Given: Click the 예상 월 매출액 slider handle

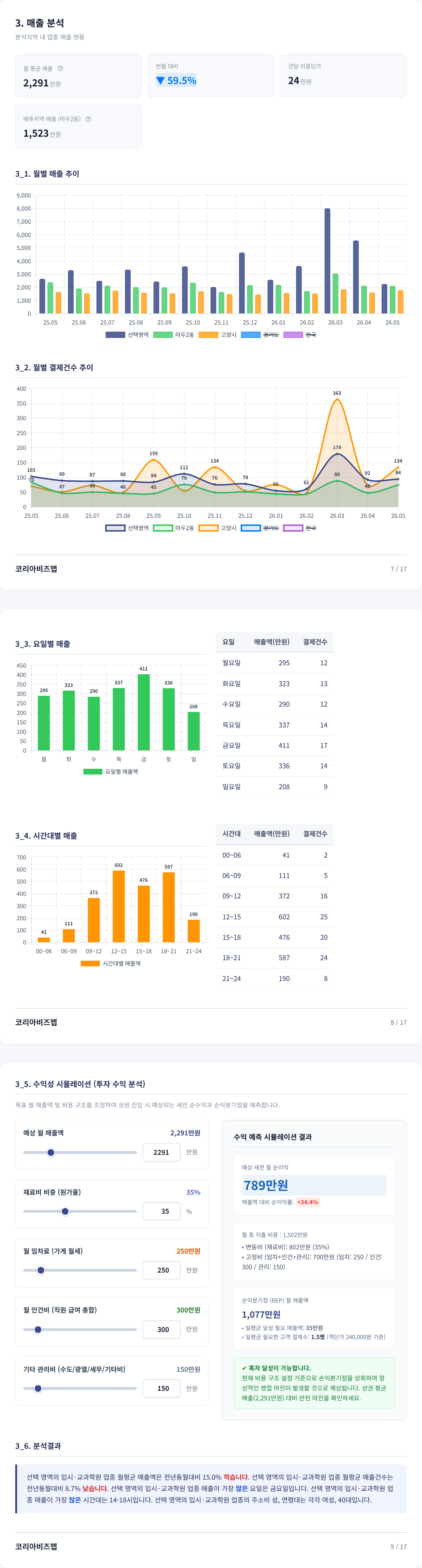Looking at the screenshot, I should (51, 1152).
